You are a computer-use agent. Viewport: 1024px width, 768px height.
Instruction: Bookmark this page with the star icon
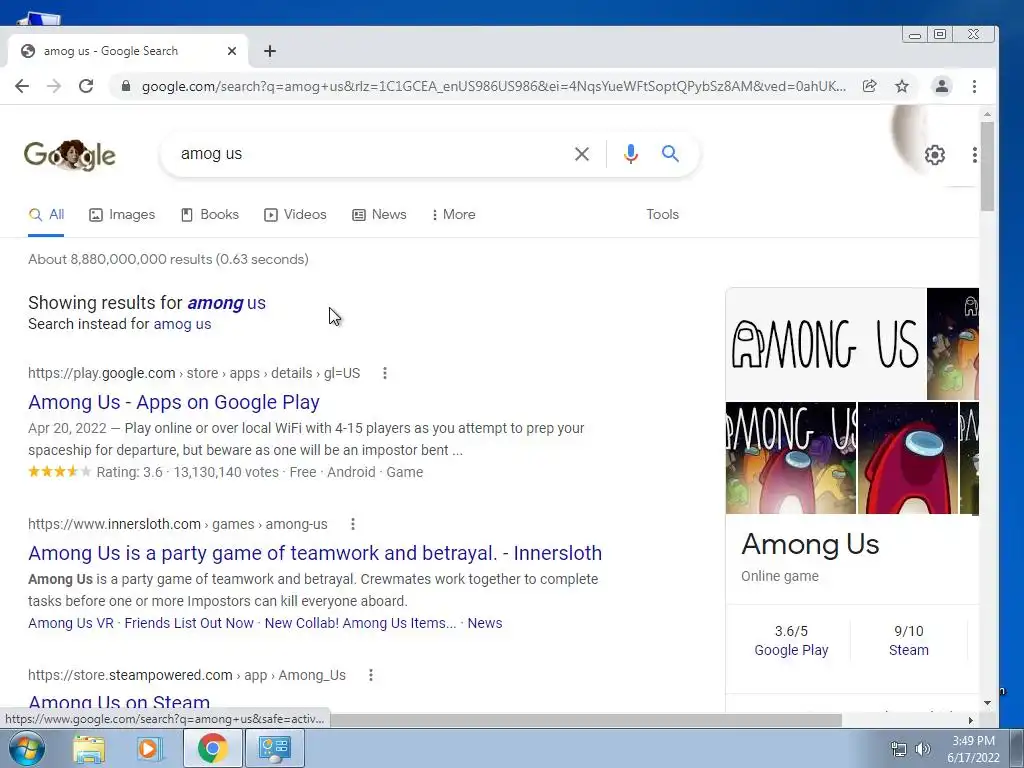[902, 86]
